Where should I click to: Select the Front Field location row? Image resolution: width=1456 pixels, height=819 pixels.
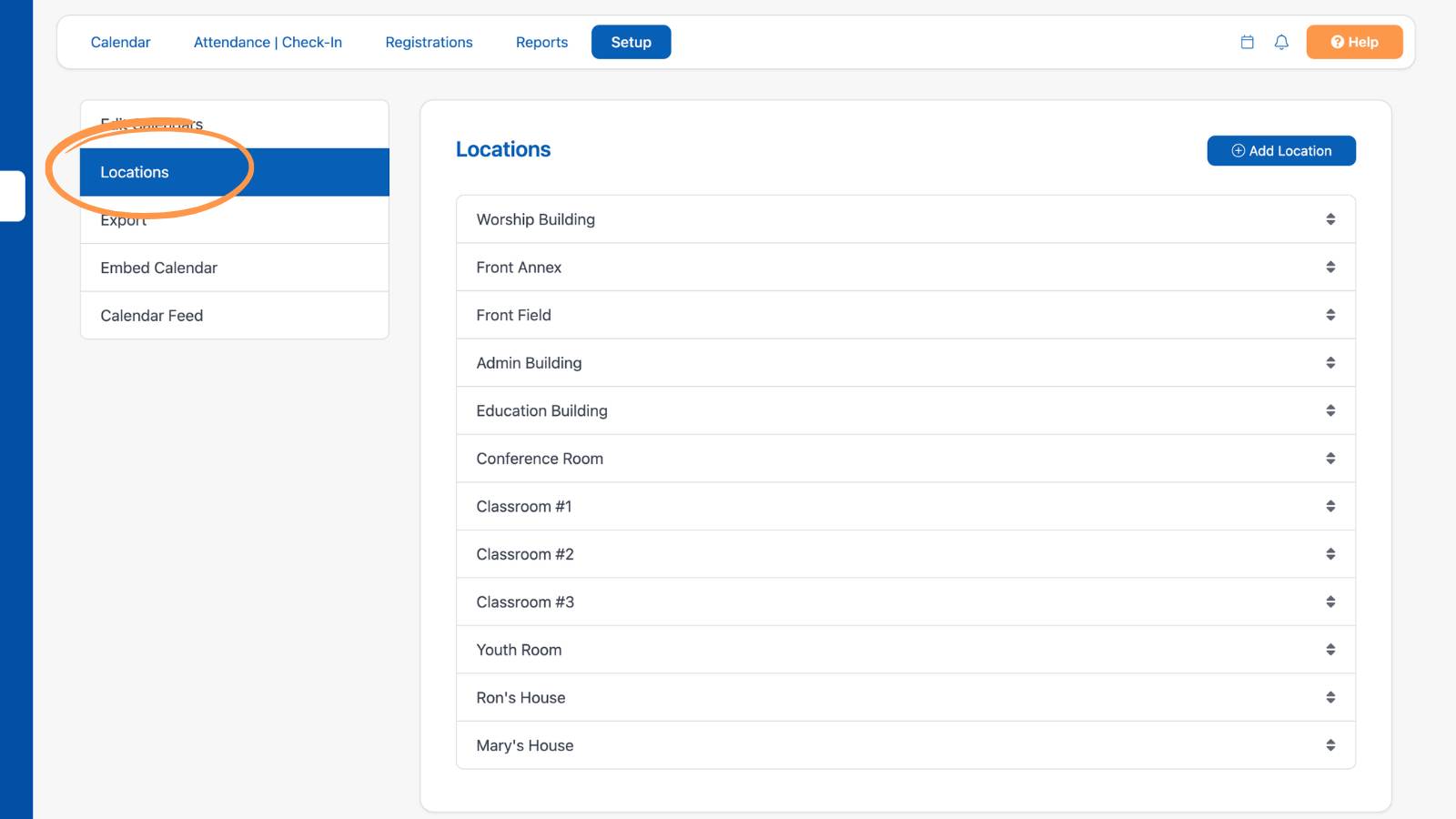coord(905,315)
